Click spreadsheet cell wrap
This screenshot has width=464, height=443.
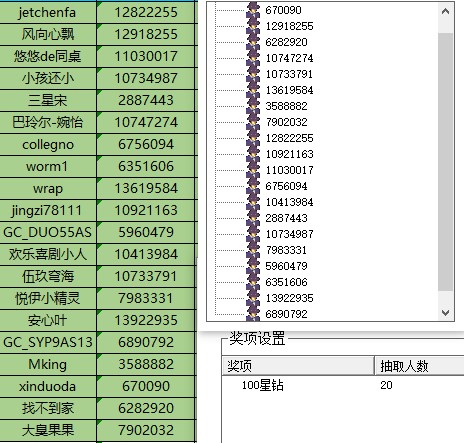[x=48, y=188]
